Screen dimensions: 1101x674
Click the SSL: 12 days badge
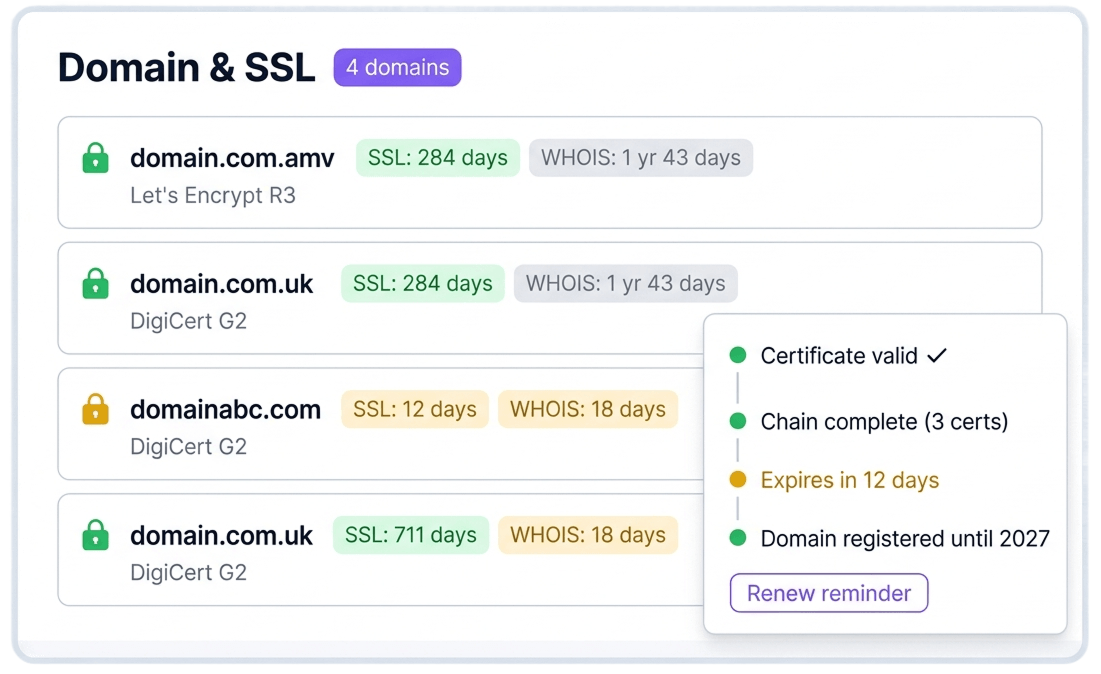point(414,409)
